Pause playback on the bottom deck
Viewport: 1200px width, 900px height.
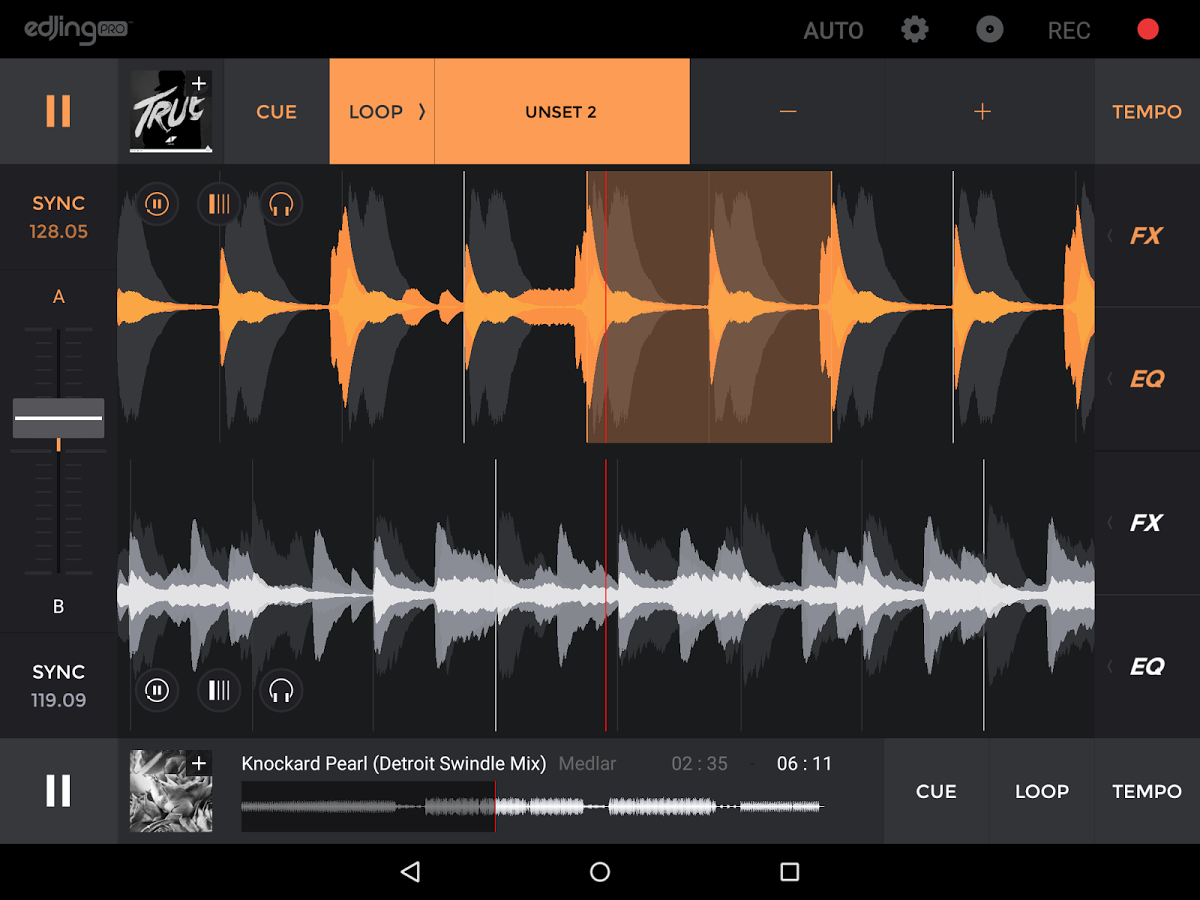pos(58,791)
